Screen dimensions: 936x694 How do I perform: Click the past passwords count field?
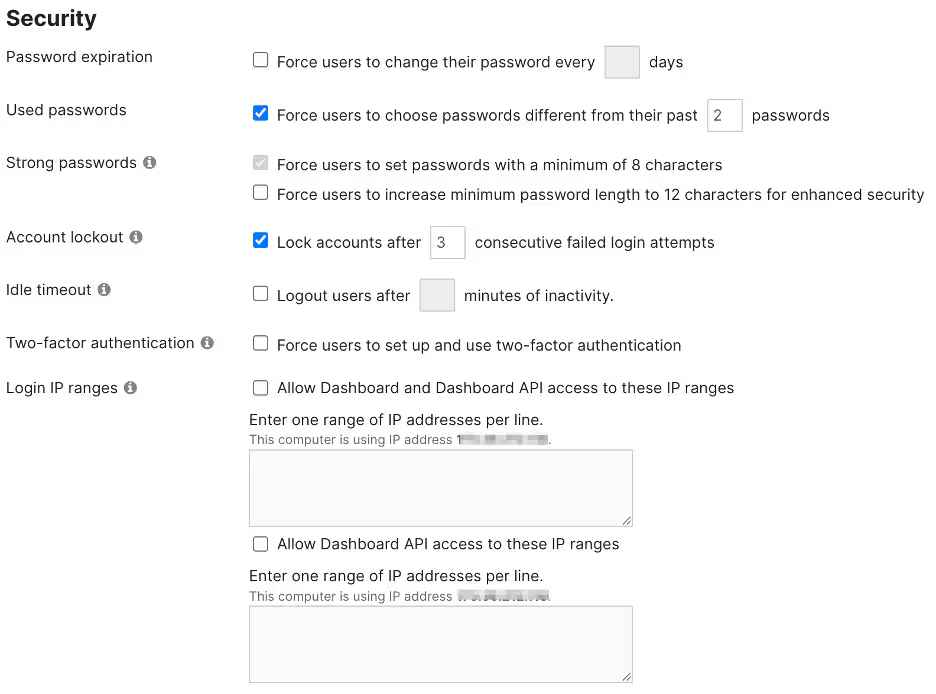click(x=725, y=115)
